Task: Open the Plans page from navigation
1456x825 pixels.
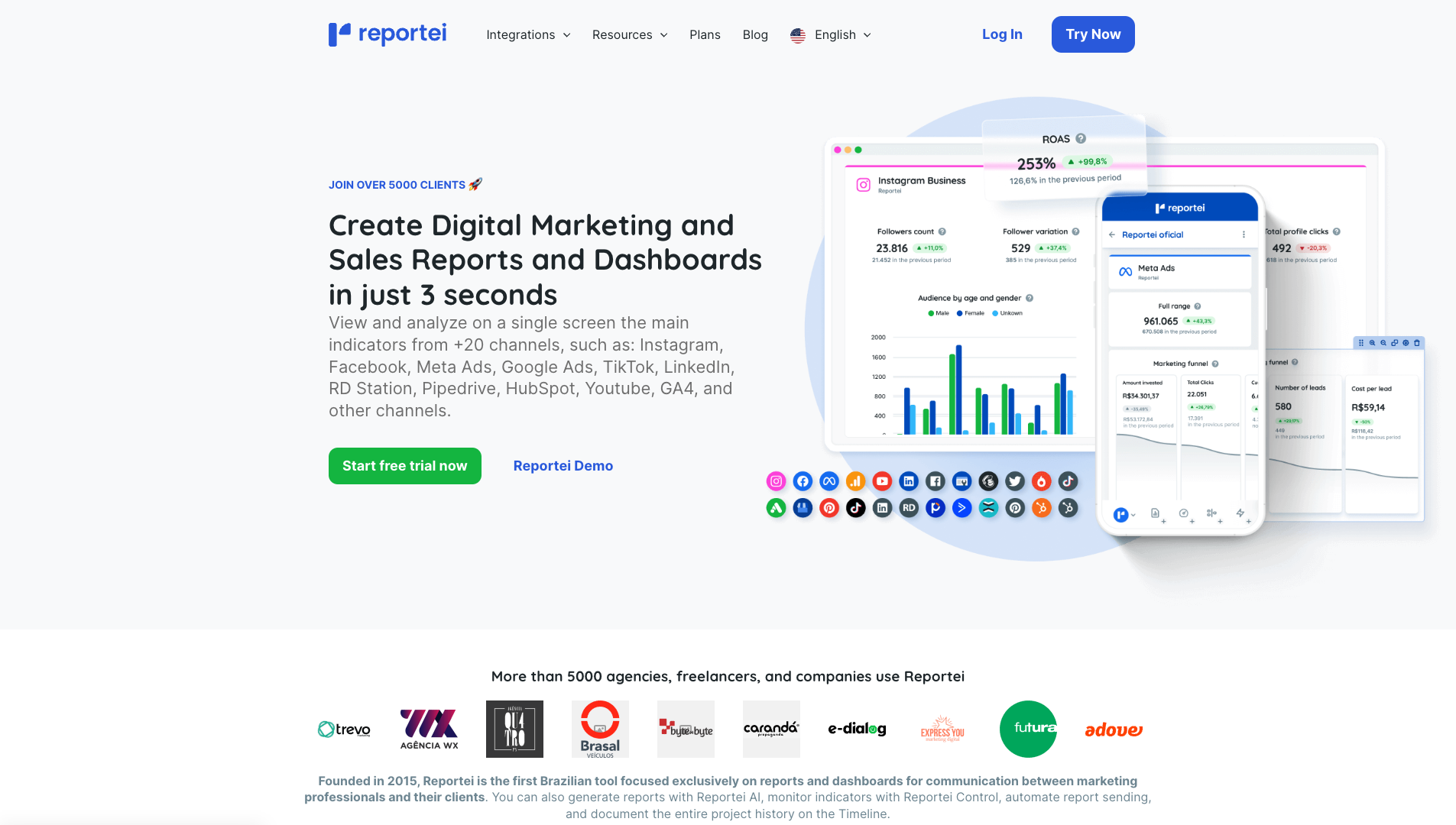Action: pyautogui.click(x=705, y=35)
